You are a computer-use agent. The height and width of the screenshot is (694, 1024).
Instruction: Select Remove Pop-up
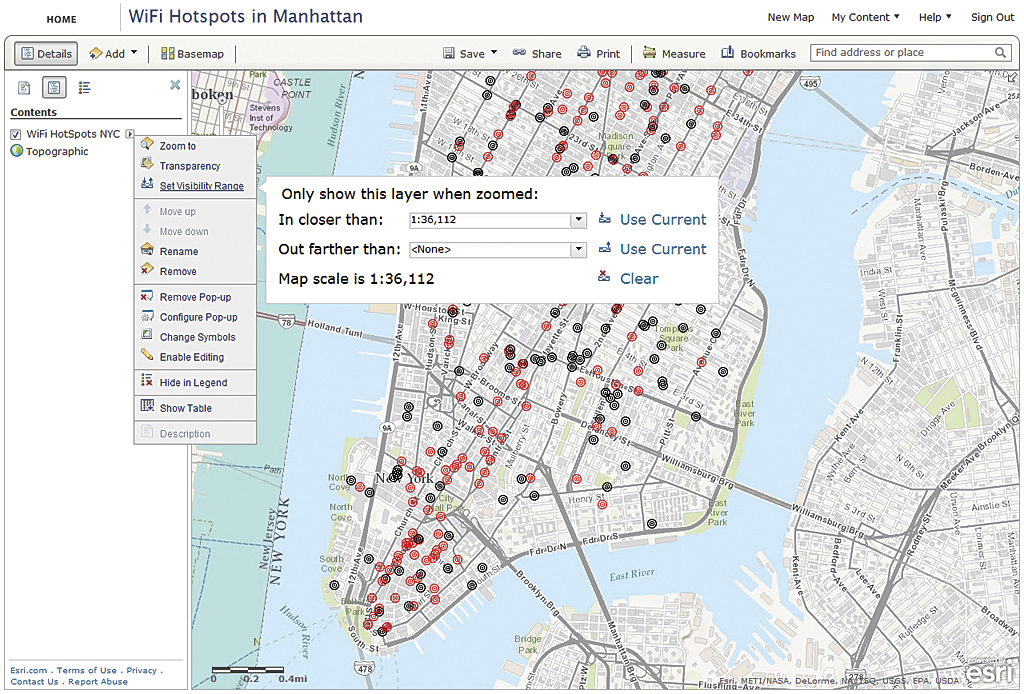pyautogui.click(x=195, y=297)
